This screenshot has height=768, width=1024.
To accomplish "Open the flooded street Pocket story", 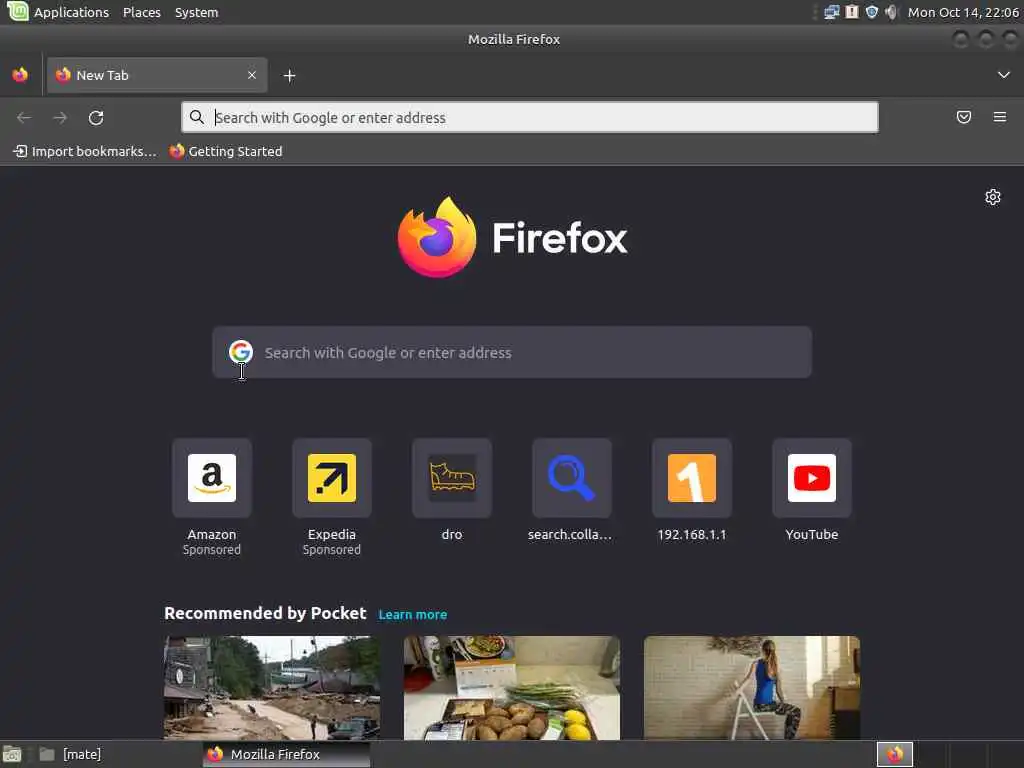I will click(272, 688).
